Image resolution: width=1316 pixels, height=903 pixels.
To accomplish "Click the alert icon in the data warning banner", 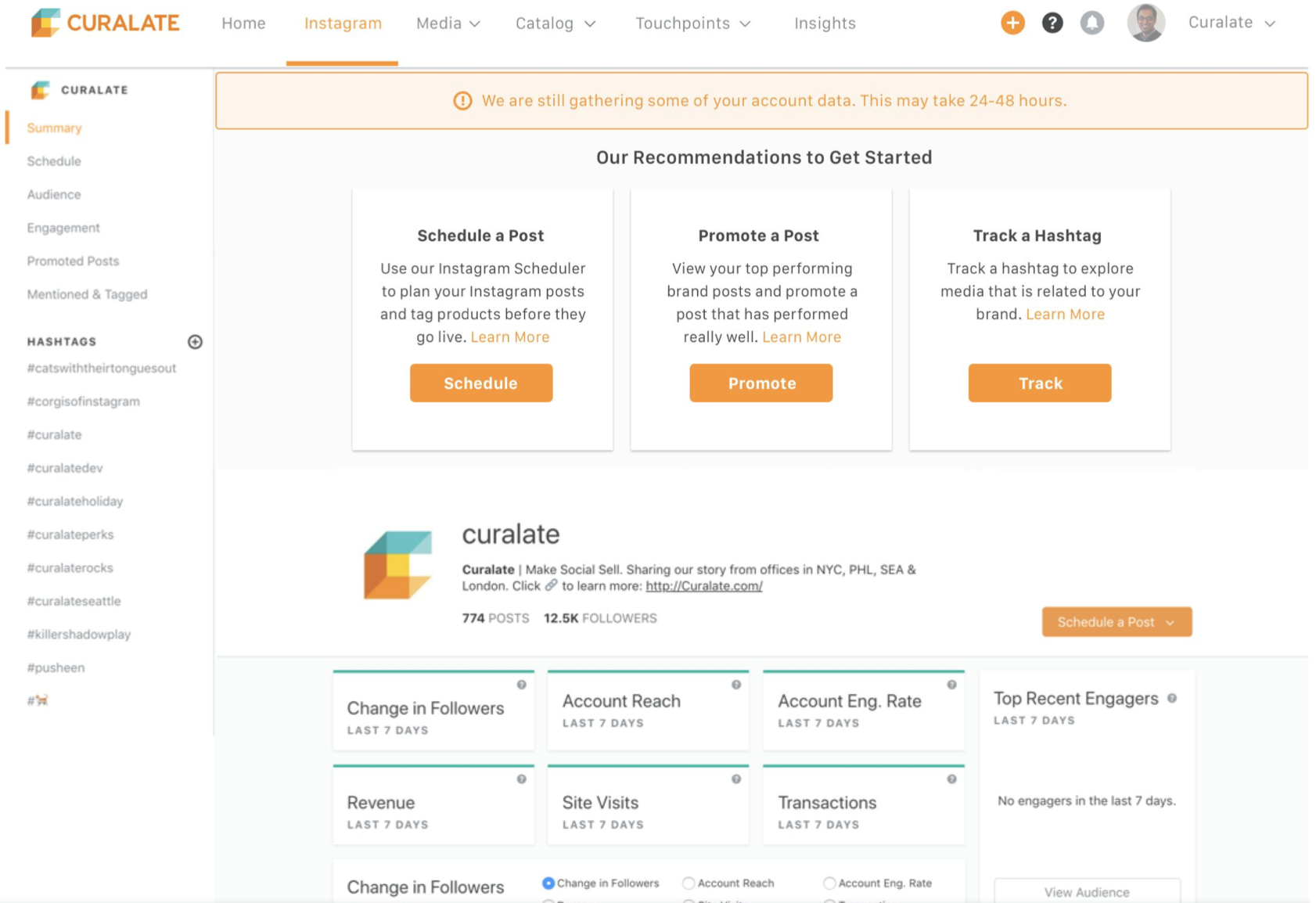I will 462,100.
